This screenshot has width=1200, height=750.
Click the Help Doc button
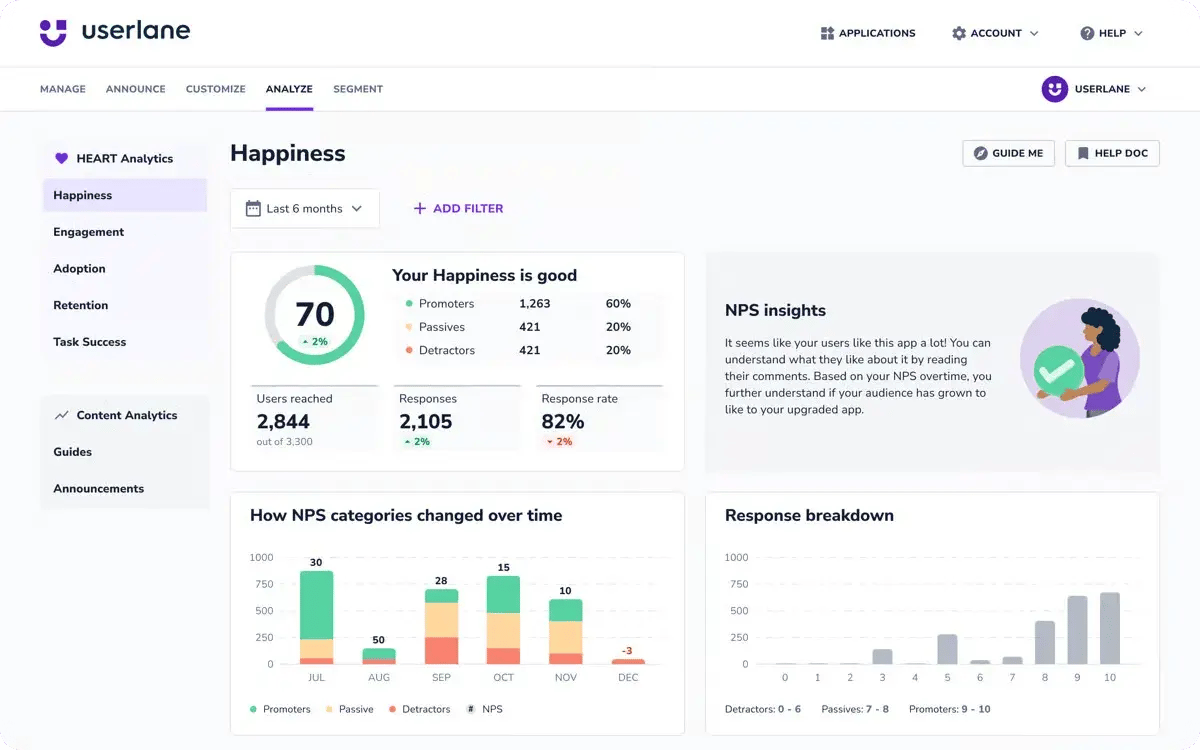tap(1112, 153)
